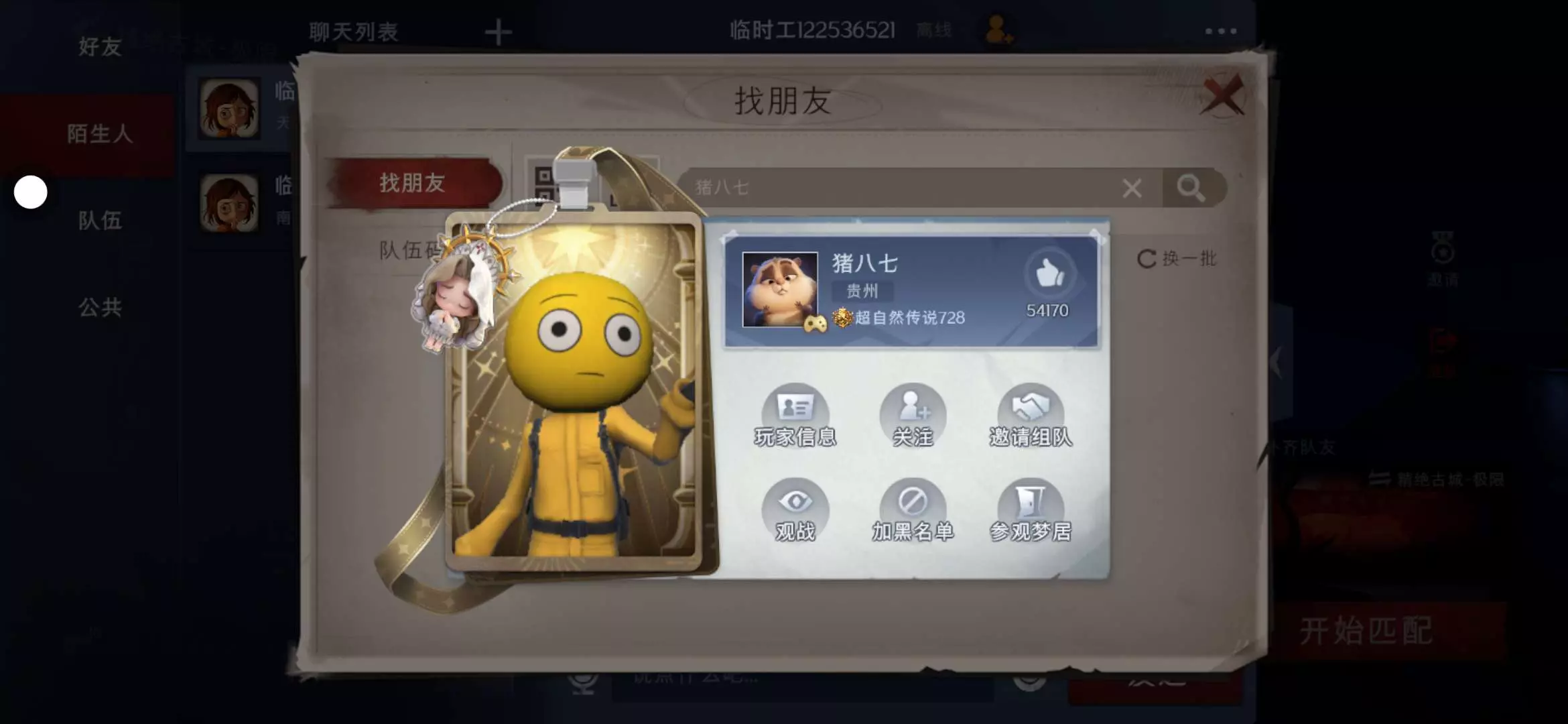The height and width of the screenshot is (724, 1568).
Task: Block player via 加黑名单 icon
Action: [913, 509]
